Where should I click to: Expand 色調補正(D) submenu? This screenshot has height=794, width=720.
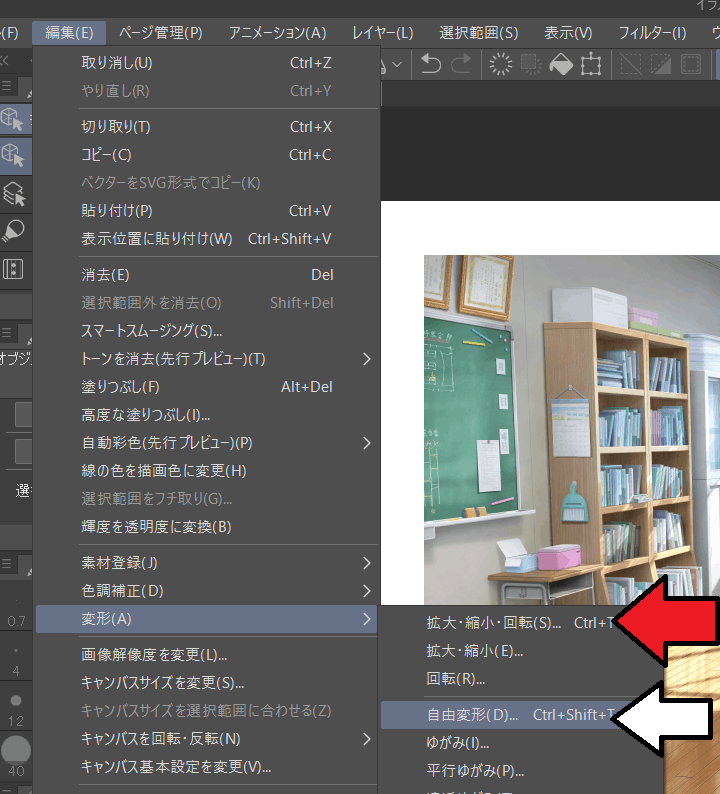pyautogui.click(x=207, y=591)
